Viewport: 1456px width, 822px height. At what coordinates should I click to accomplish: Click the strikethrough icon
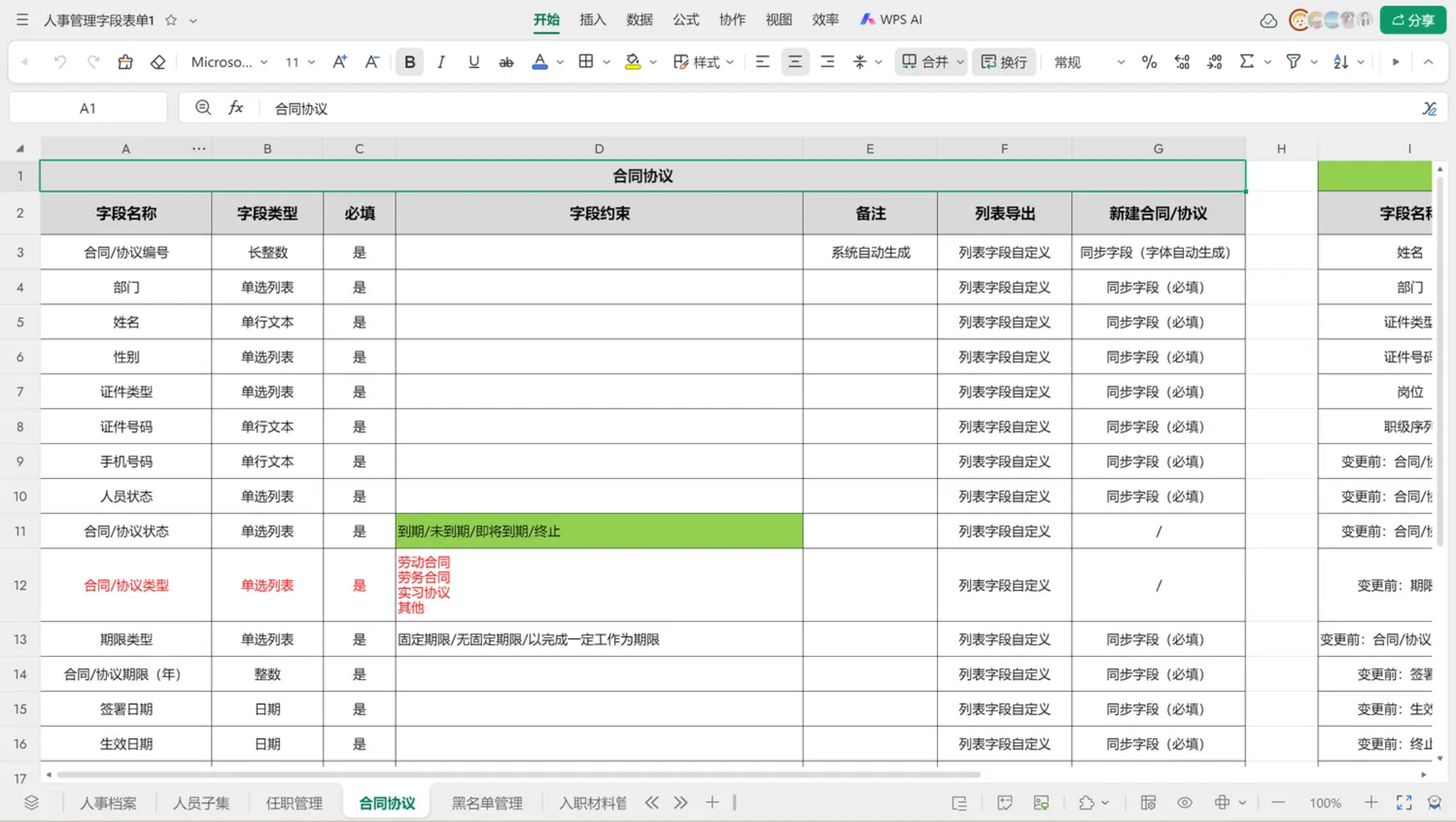[x=506, y=62]
